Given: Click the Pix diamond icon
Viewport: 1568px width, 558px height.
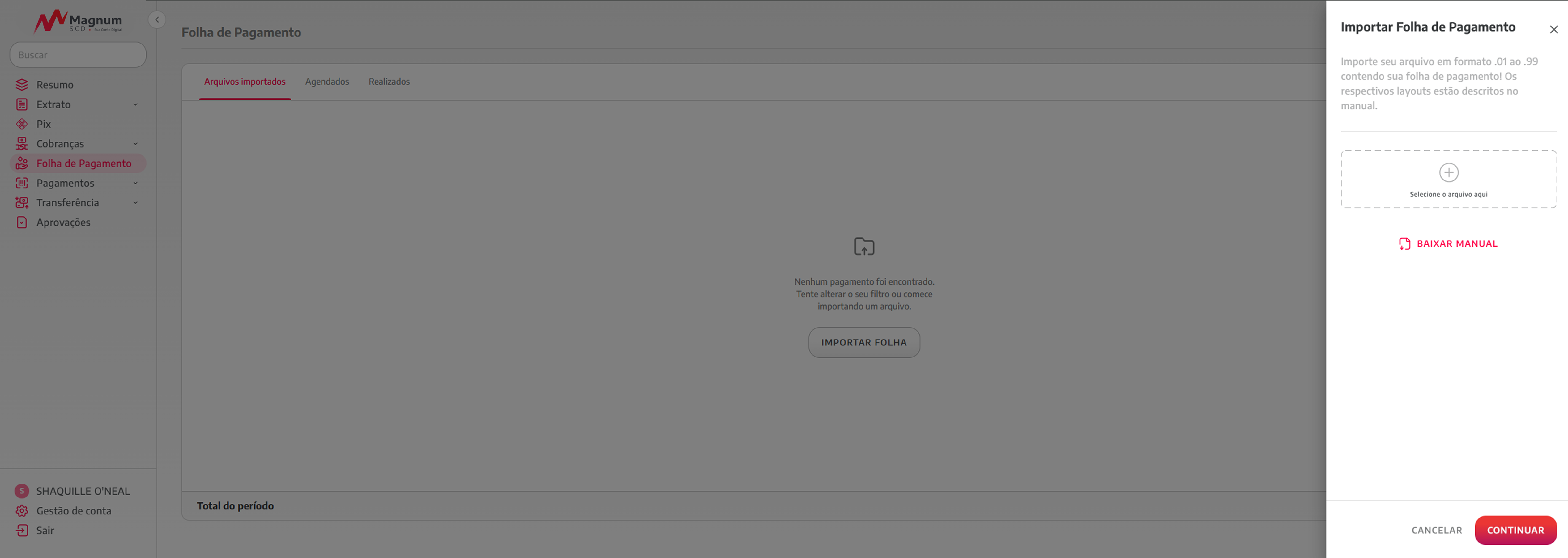Looking at the screenshot, I should (x=22, y=124).
